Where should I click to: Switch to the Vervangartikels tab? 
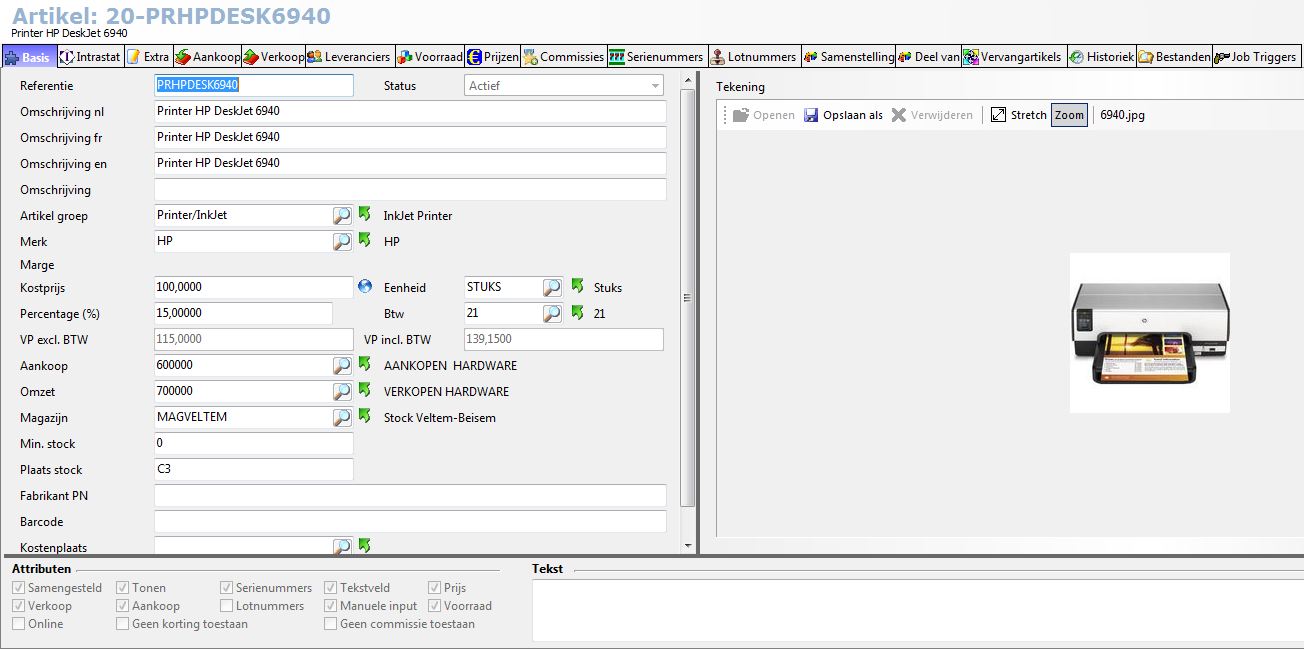[x=1014, y=57]
